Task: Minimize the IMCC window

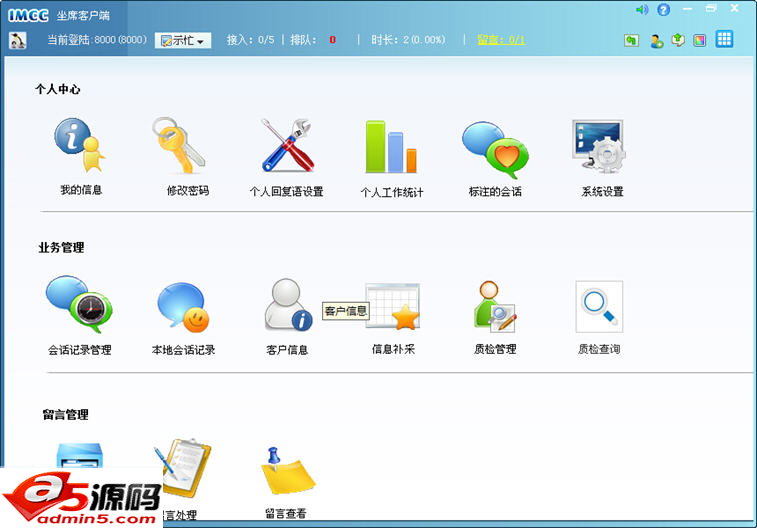Action: coord(687,9)
